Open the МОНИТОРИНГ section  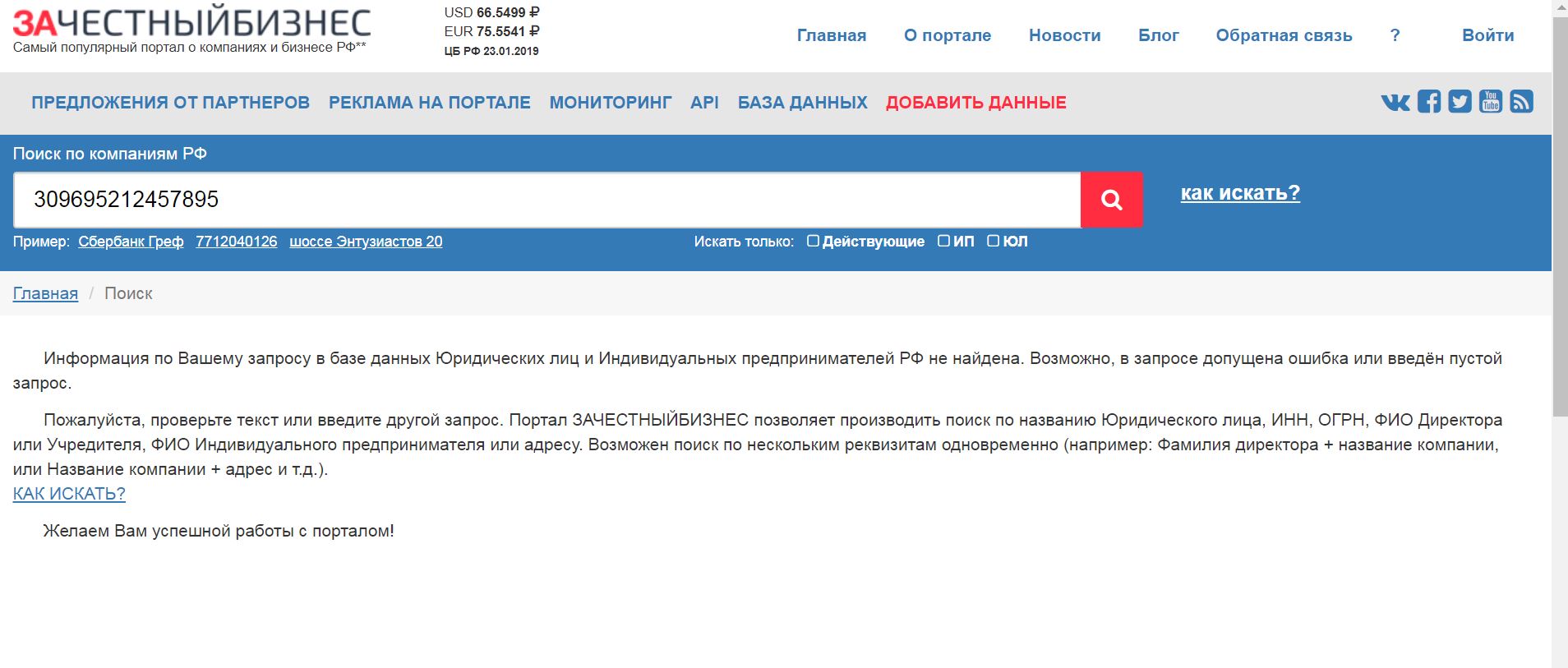(x=610, y=103)
